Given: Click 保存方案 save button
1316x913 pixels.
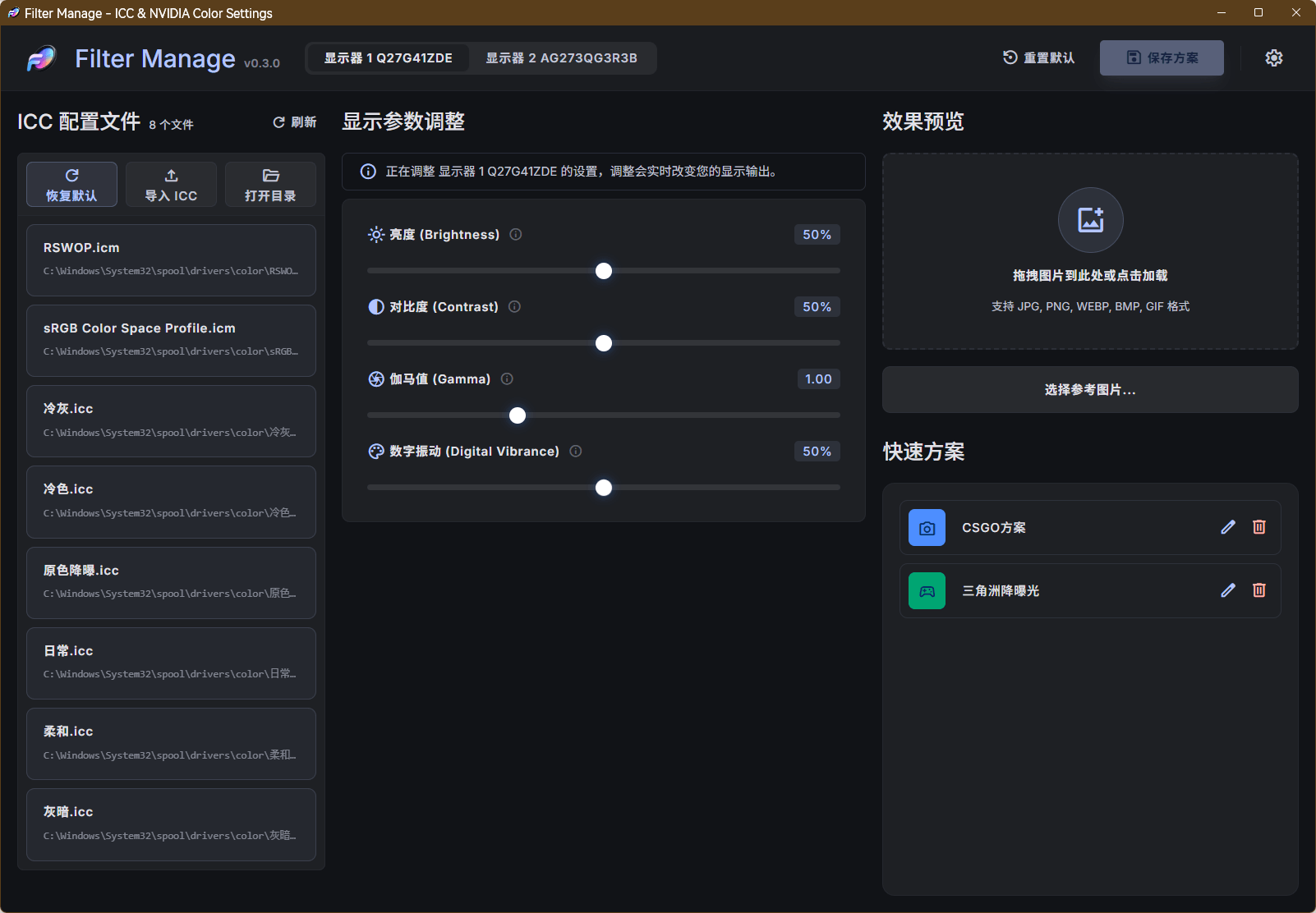Looking at the screenshot, I should pos(1162,57).
